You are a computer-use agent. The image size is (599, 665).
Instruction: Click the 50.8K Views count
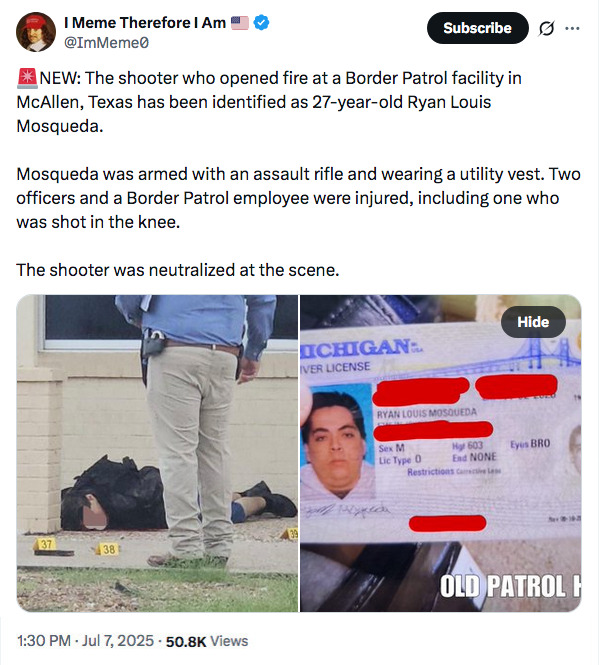coord(207,641)
